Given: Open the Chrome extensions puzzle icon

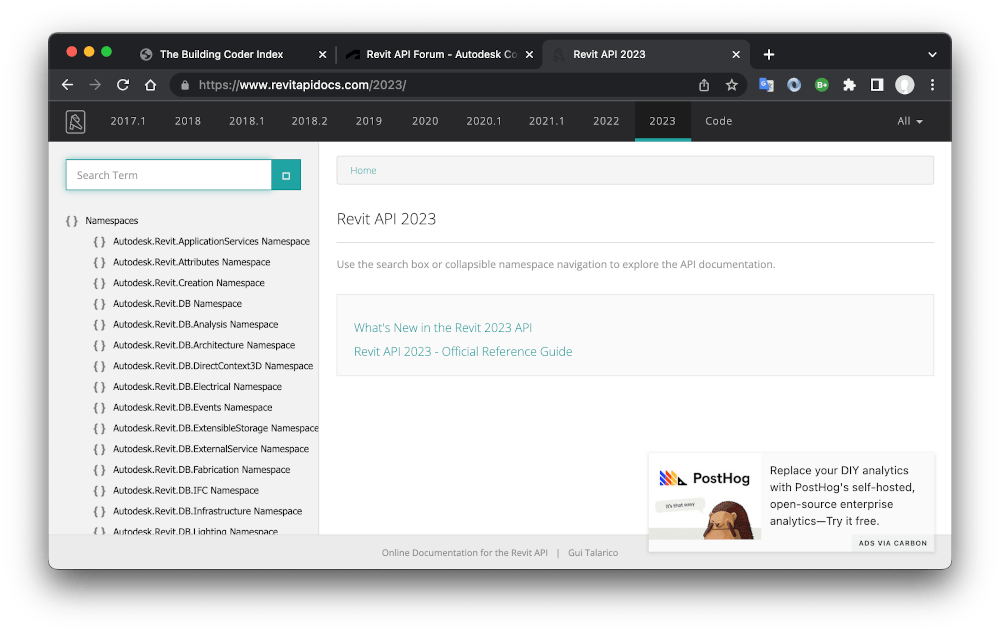Looking at the screenshot, I should [x=849, y=86].
